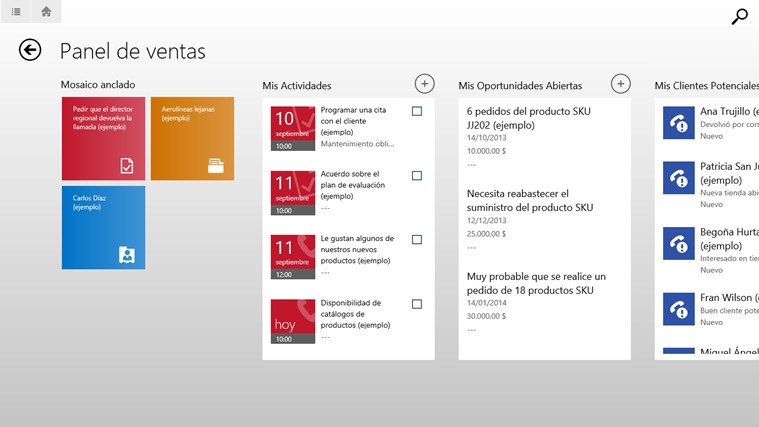Screen dimensions: 759x427
Task: Select 'Necesita reabastecer el suministro' opportunity
Action: (530, 200)
